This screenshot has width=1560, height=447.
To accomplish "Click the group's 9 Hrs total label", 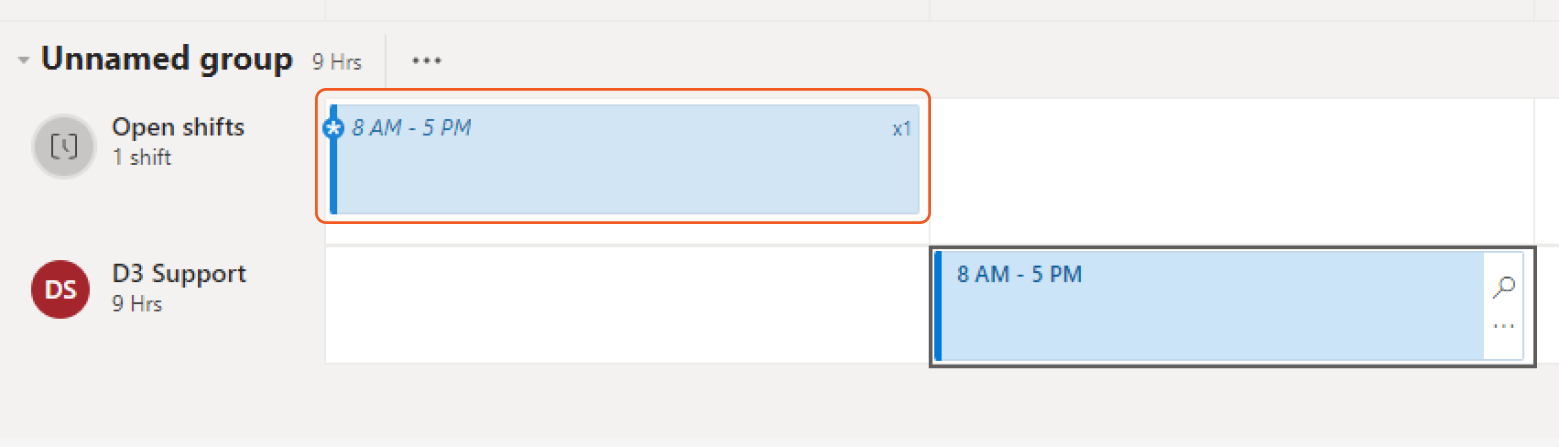I will tap(336, 62).
